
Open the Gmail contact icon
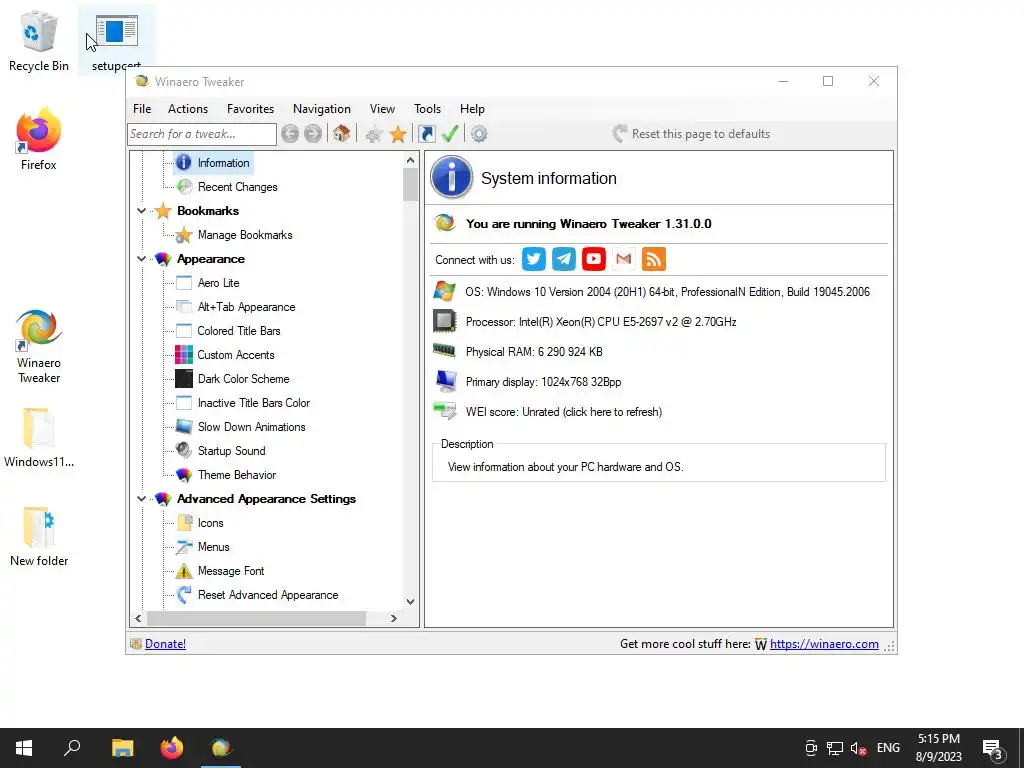click(x=624, y=259)
